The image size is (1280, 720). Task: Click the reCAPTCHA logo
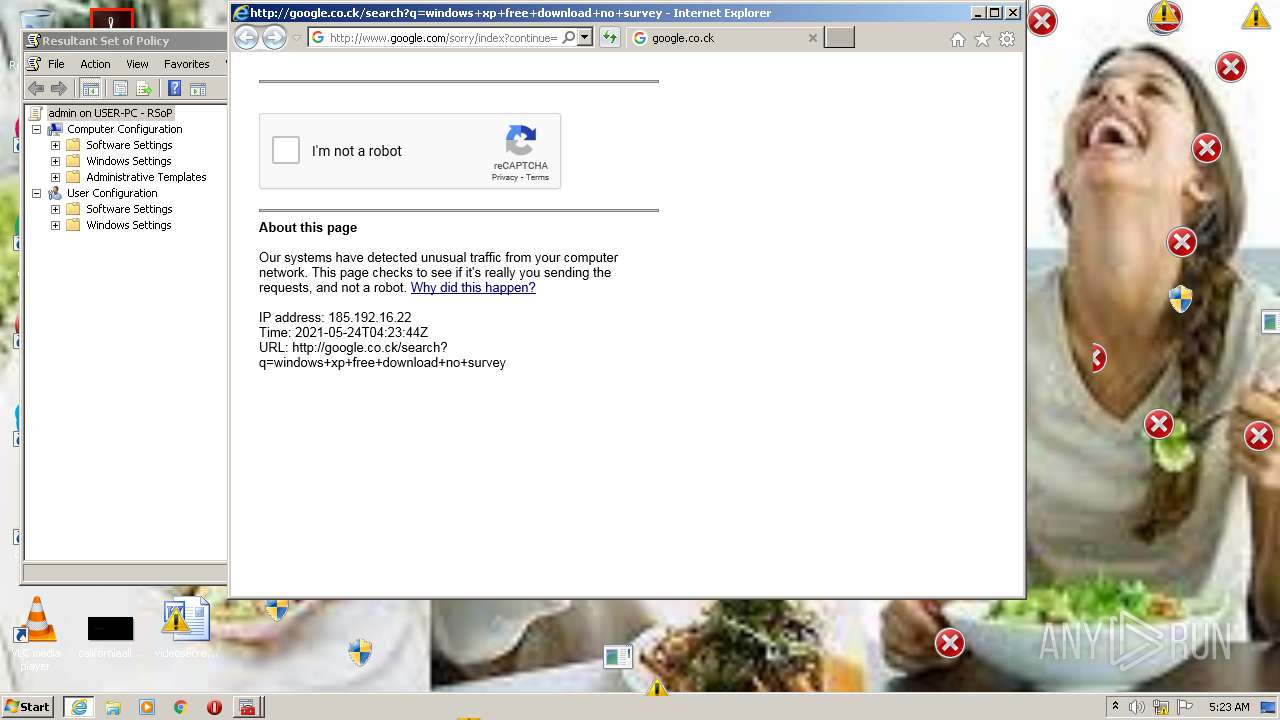point(521,141)
